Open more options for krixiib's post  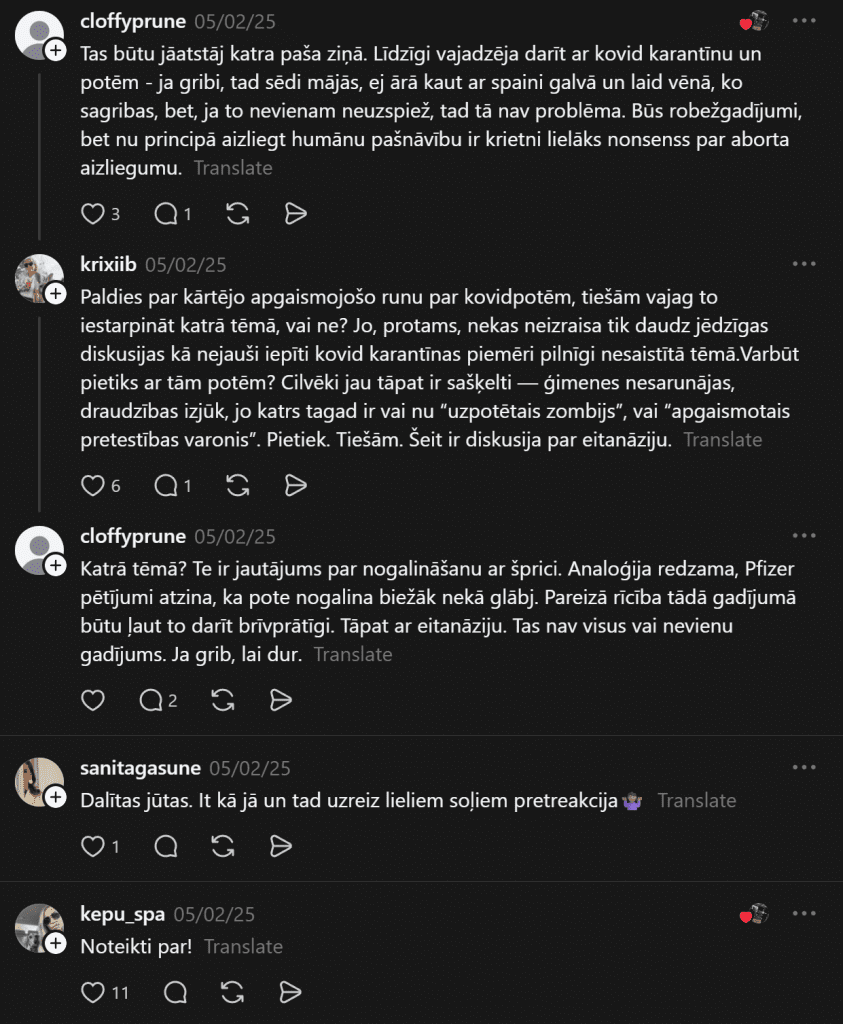(x=804, y=264)
